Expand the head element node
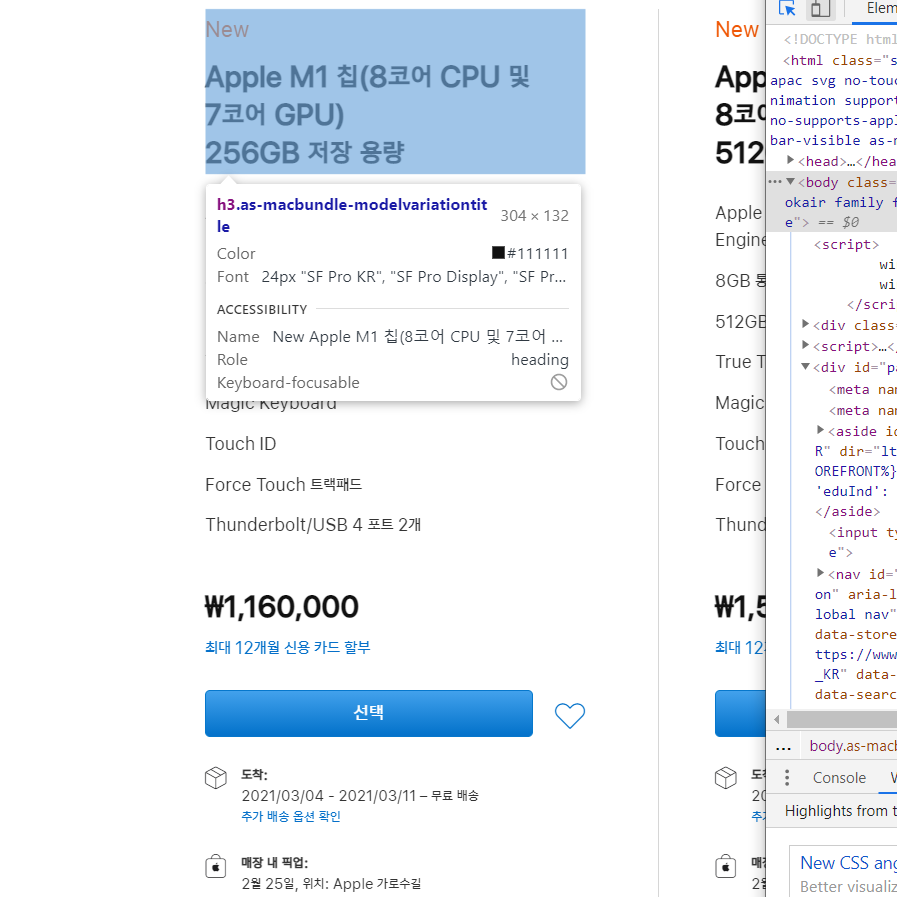897x897 pixels. 790,160
